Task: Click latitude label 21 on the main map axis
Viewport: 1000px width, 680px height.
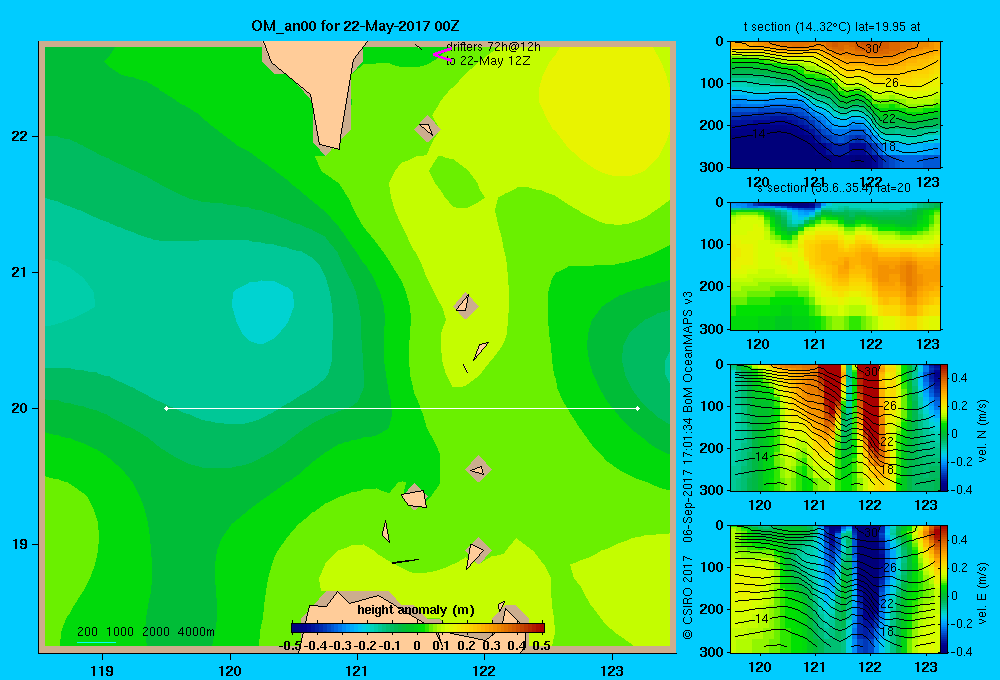Action: [19, 272]
